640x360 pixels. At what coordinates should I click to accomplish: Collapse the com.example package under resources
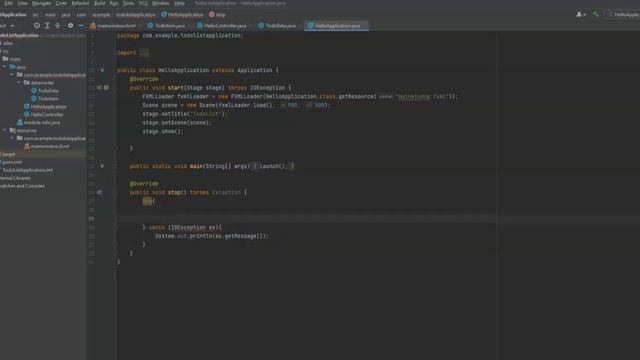(x=12, y=138)
